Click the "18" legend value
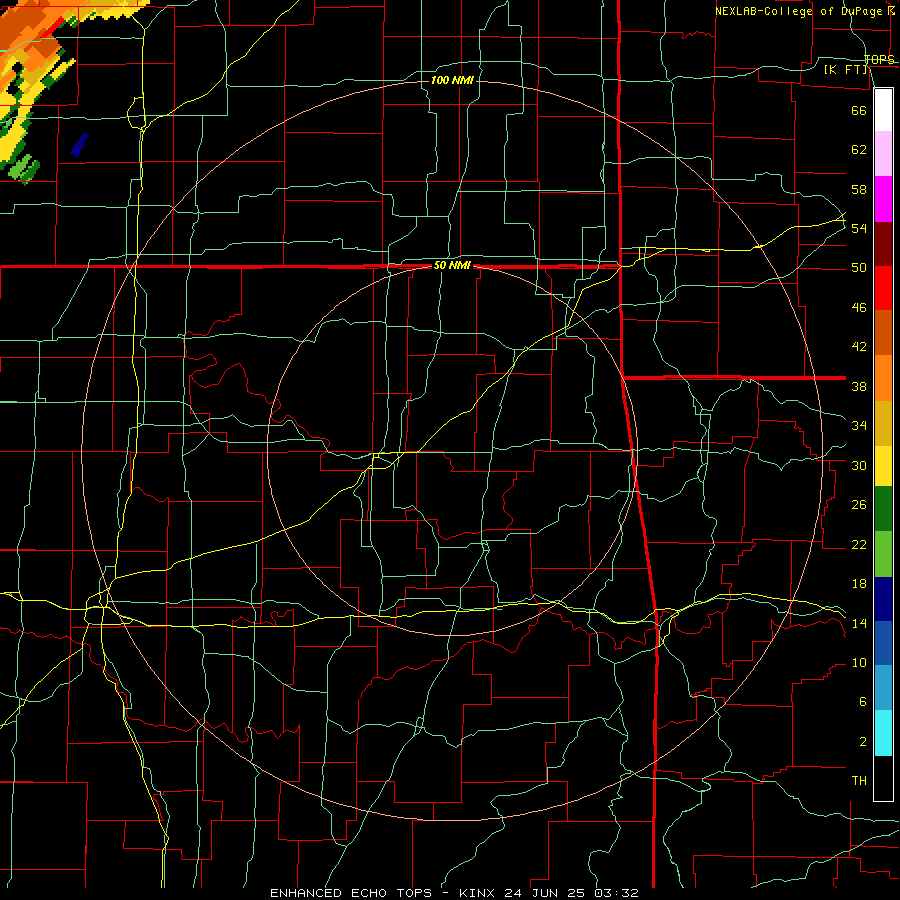 click(x=859, y=584)
